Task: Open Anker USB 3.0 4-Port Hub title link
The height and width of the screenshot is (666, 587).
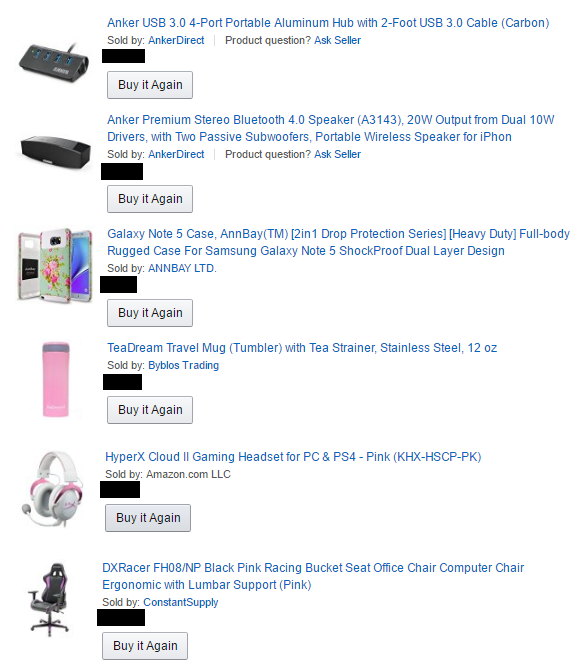Action: 328,23
